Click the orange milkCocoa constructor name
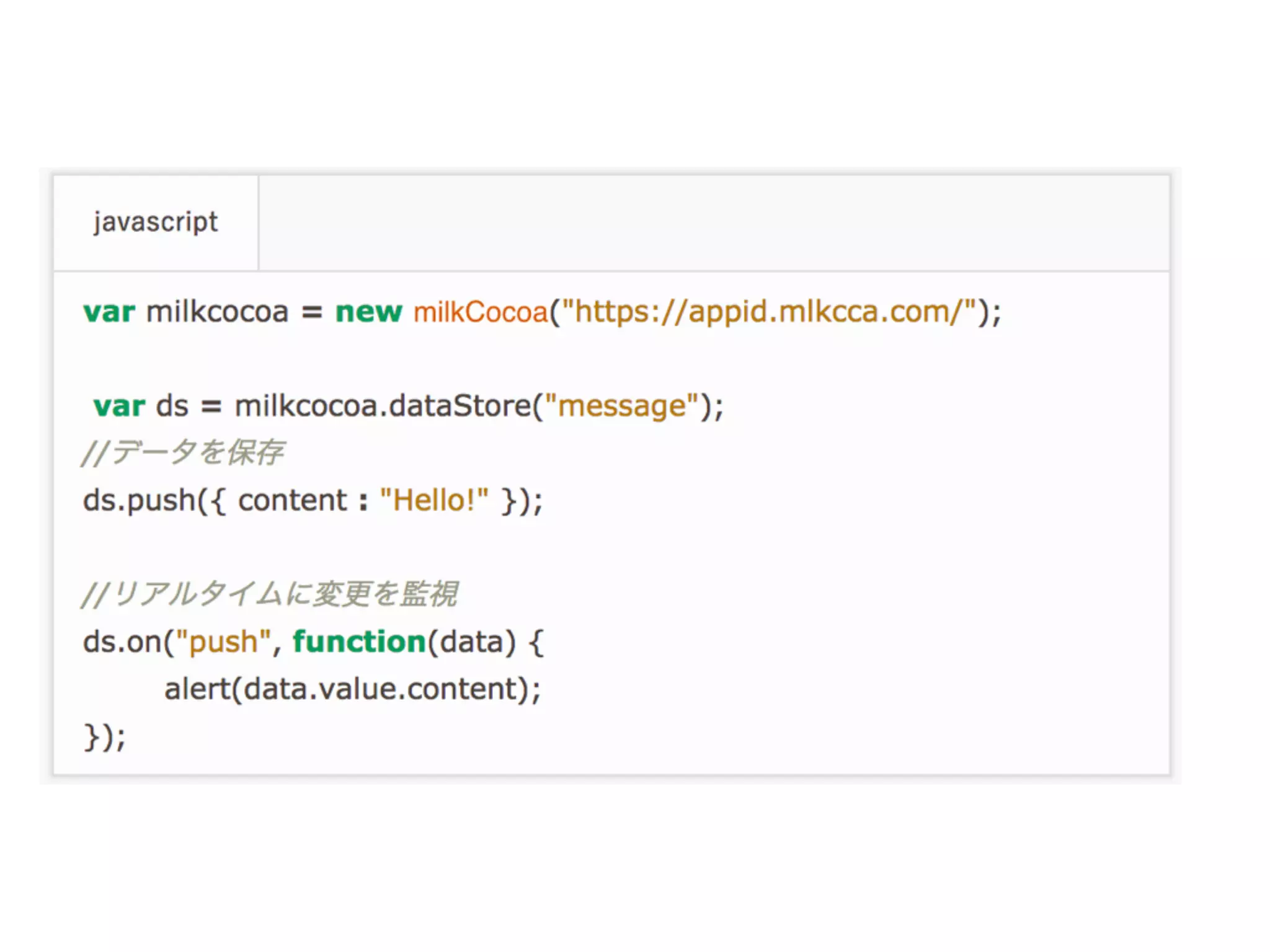This screenshot has width=1270, height=952. (x=481, y=312)
